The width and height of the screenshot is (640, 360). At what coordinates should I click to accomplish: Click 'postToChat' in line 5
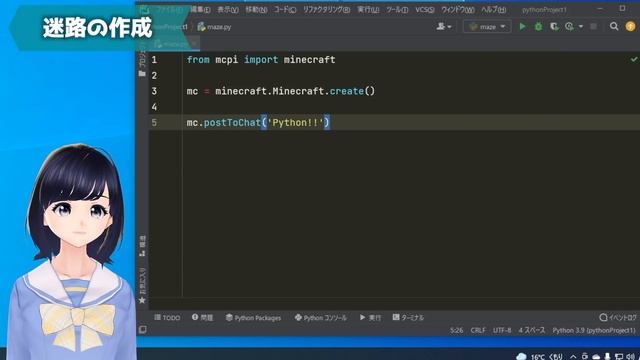(x=232, y=122)
